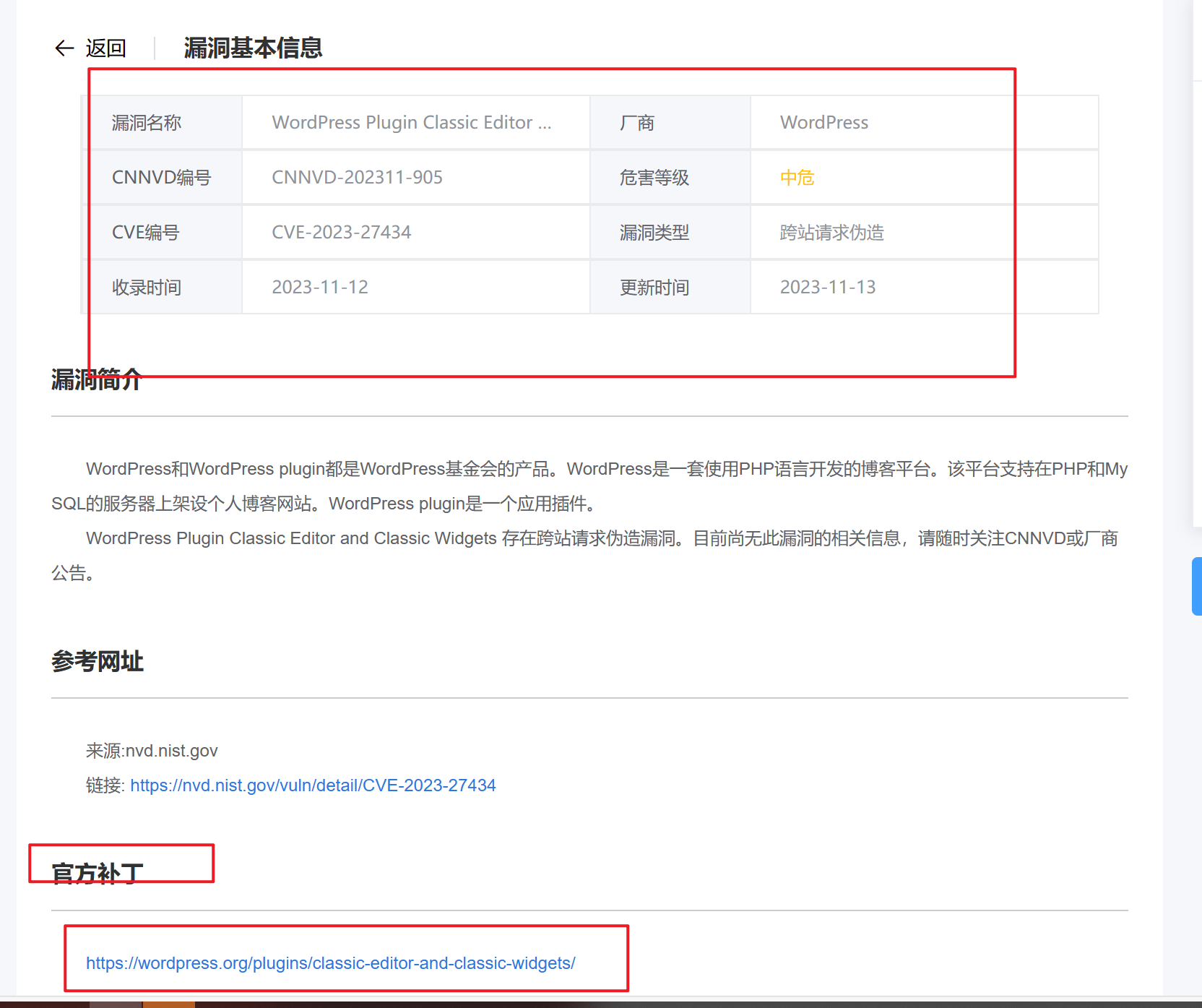The height and width of the screenshot is (1008, 1202).
Task: Click the 危害等级 label cell
Action: tap(670, 178)
